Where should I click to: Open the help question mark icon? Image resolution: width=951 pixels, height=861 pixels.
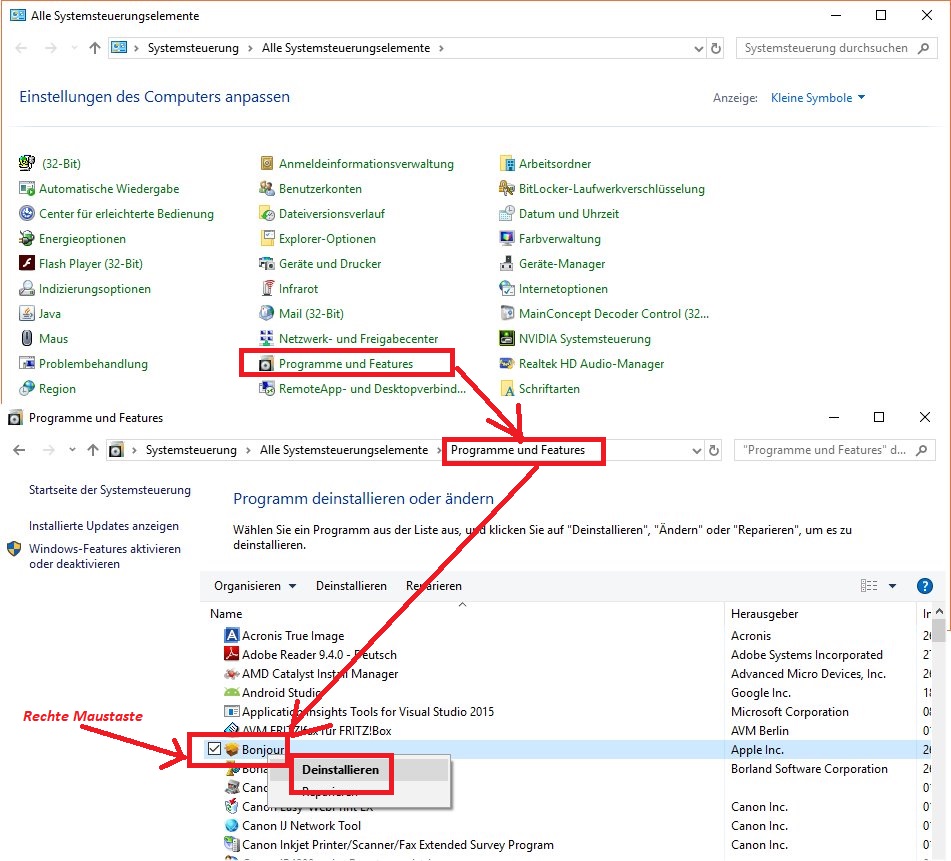(x=924, y=586)
